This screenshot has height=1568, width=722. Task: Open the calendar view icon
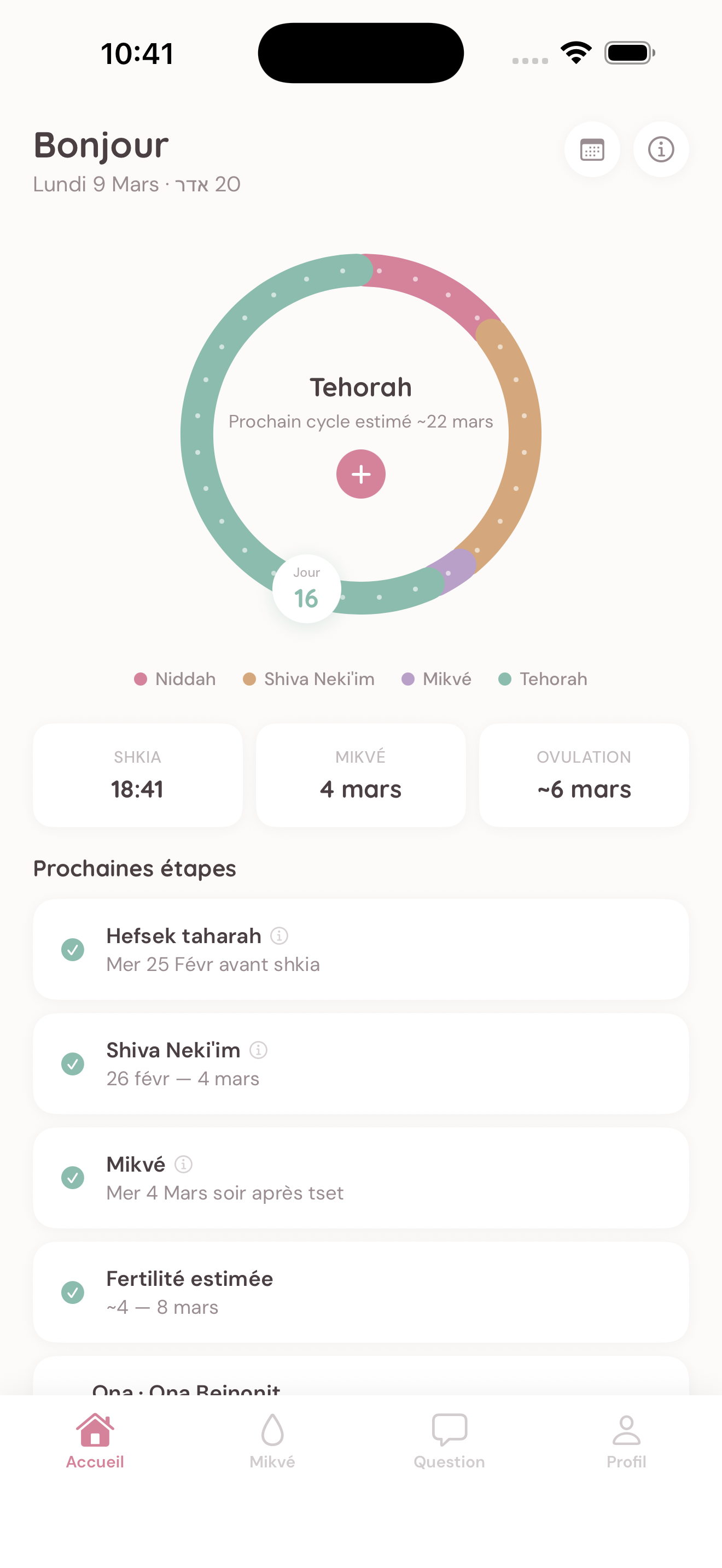pos(592,150)
